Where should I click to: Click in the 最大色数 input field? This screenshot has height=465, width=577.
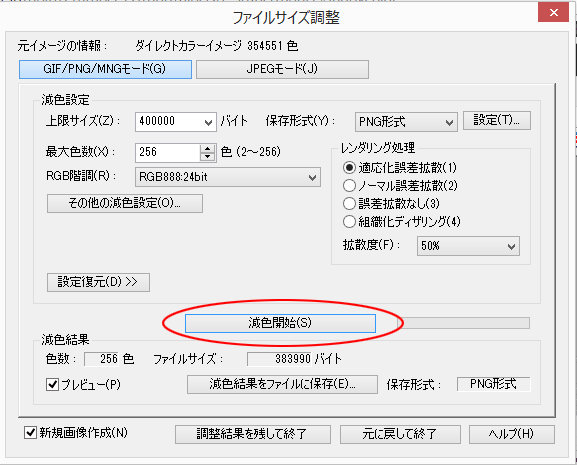[168, 153]
